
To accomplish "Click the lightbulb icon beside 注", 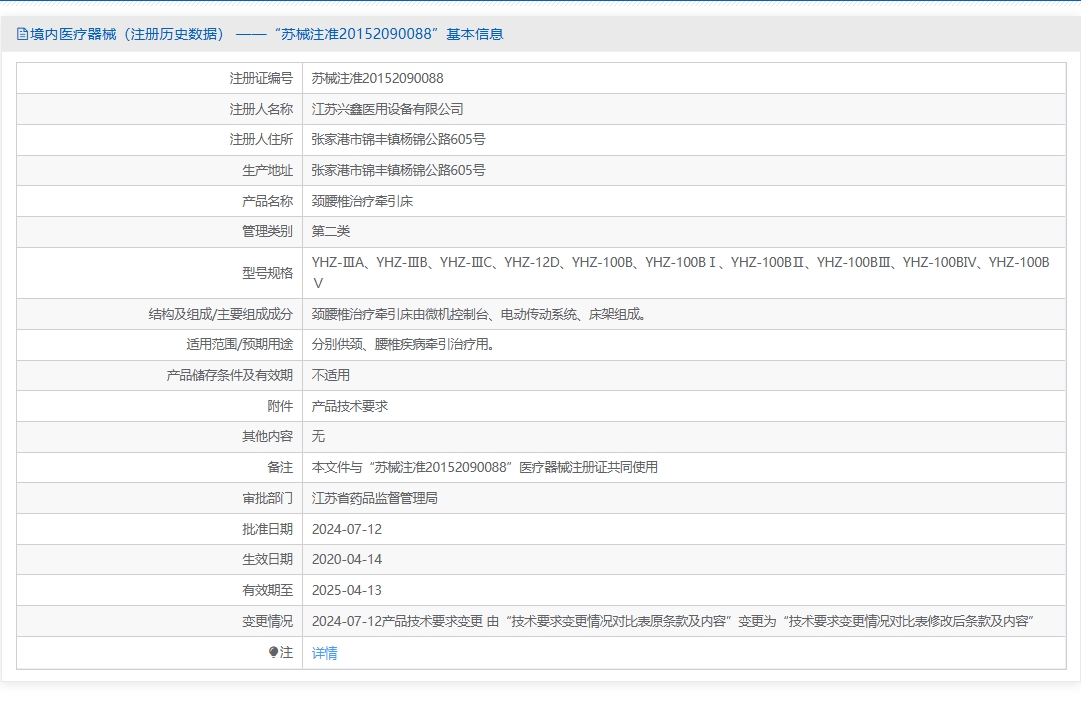I will click(x=274, y=652).
